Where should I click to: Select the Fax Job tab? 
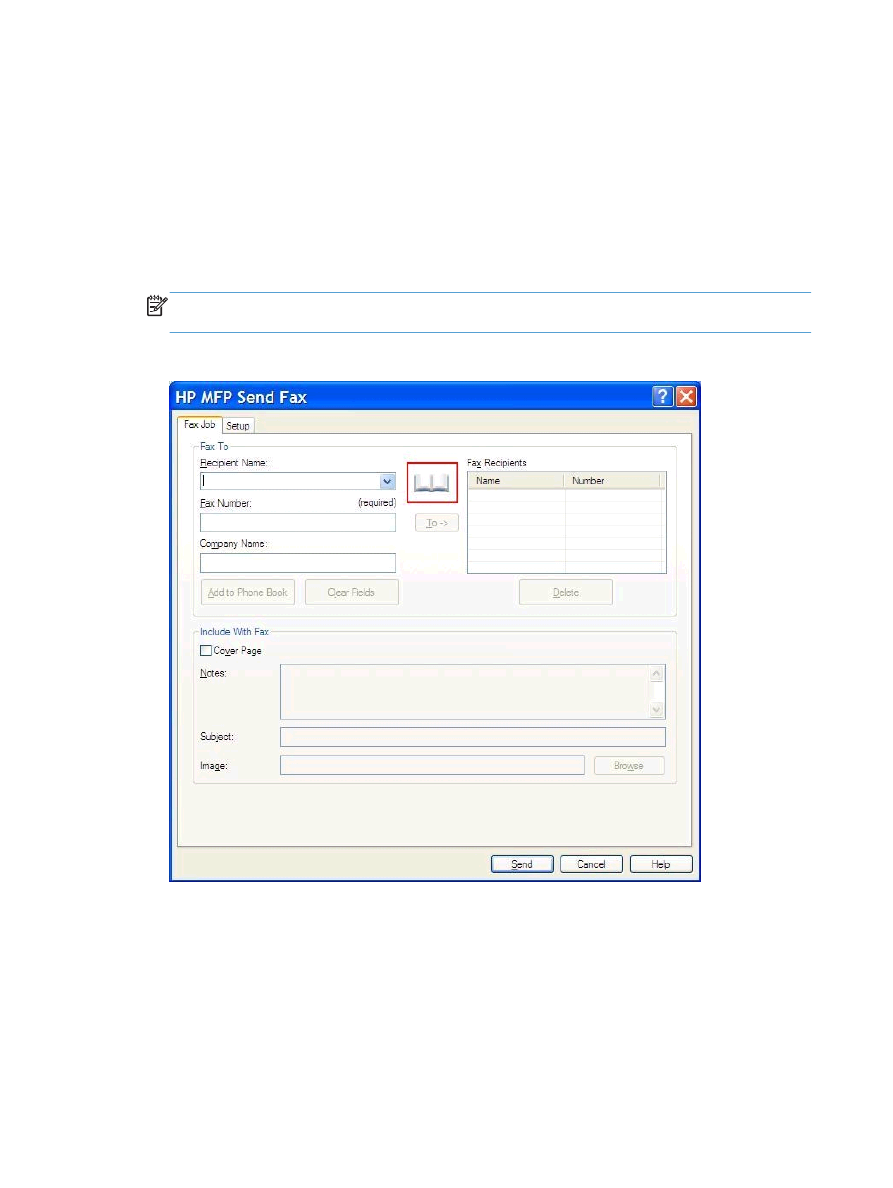199,424
